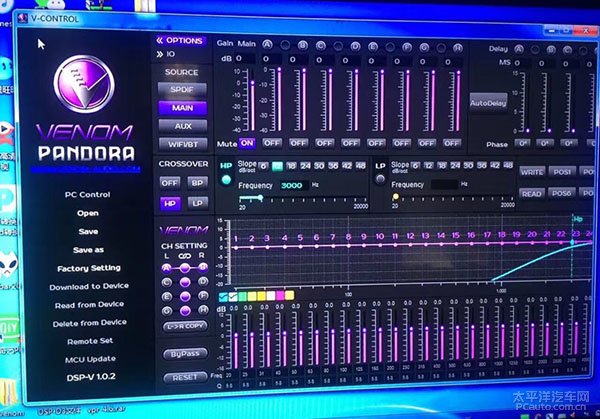Toggle link between gain channels A and B
The width and height of the screenshot is (600, 419).
click(285, 45)
